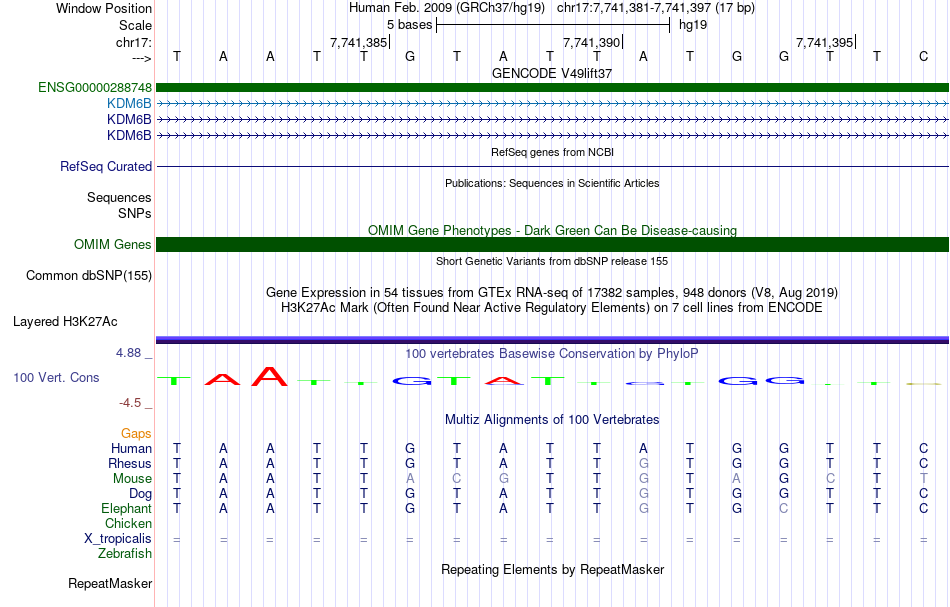
Task: Select the light blue KDM6B gene label
Action: point(129,104)
